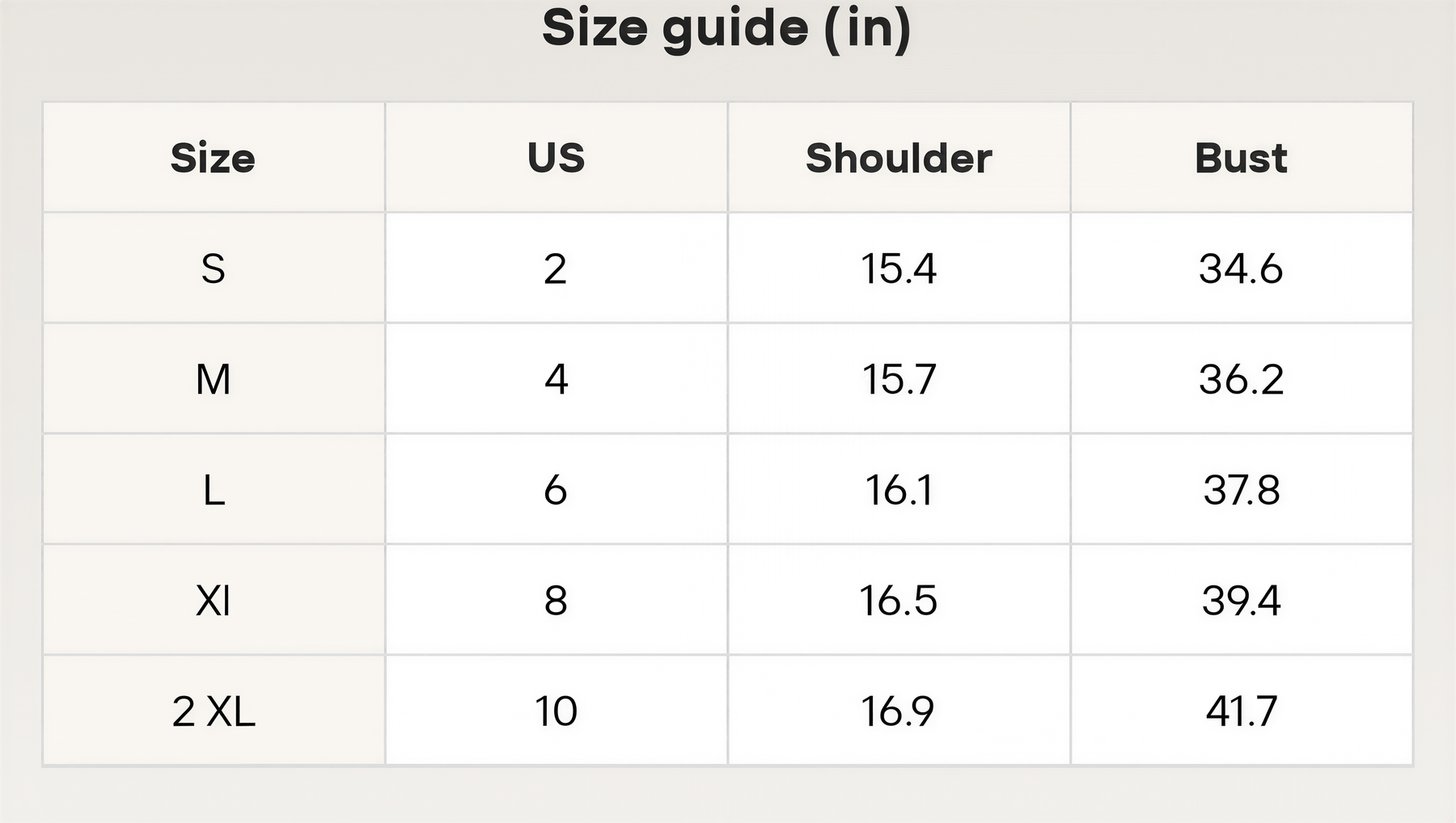Select the XI size cell

(x=214, y=601)
